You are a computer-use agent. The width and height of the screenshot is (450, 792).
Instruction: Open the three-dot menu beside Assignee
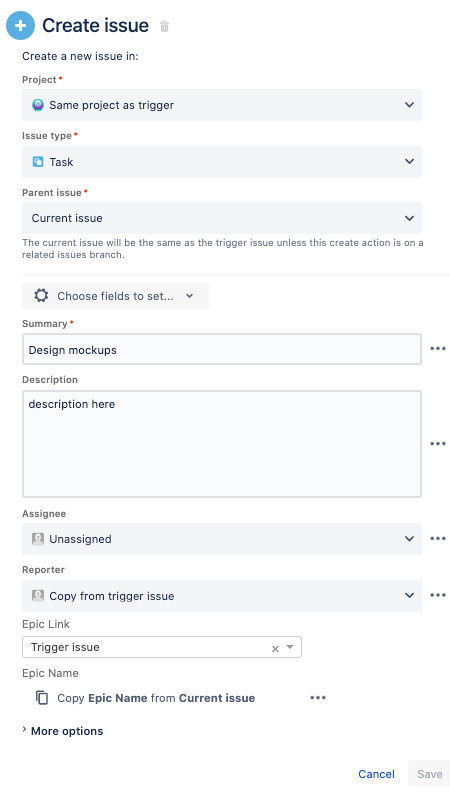[x=437, y=538]
